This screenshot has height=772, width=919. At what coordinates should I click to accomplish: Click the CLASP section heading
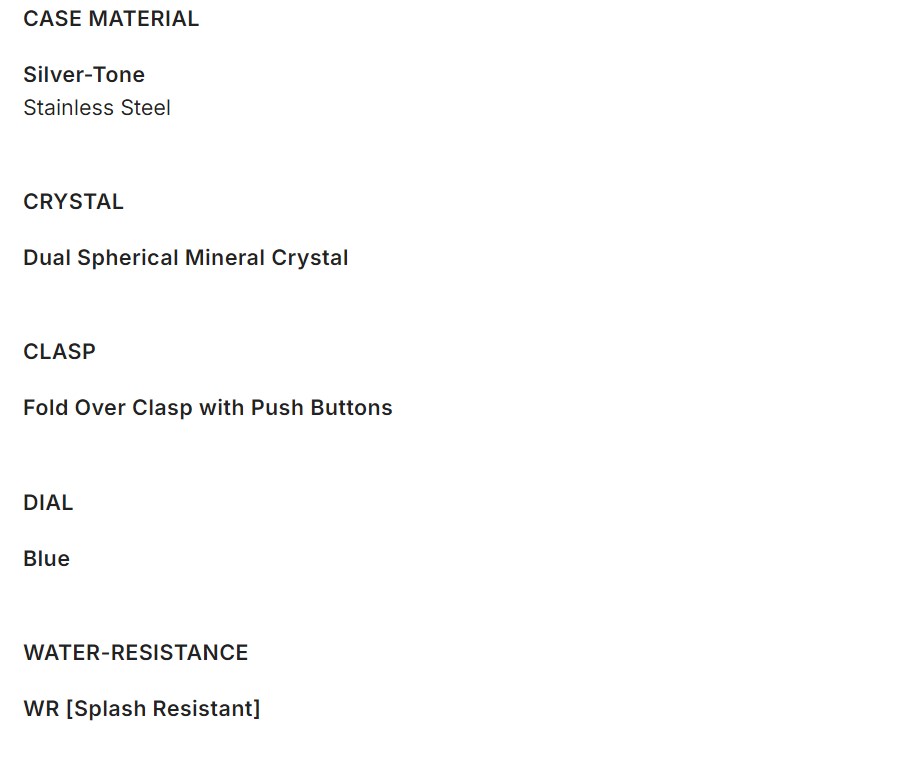pyautogui.click(x=60, y=352)
